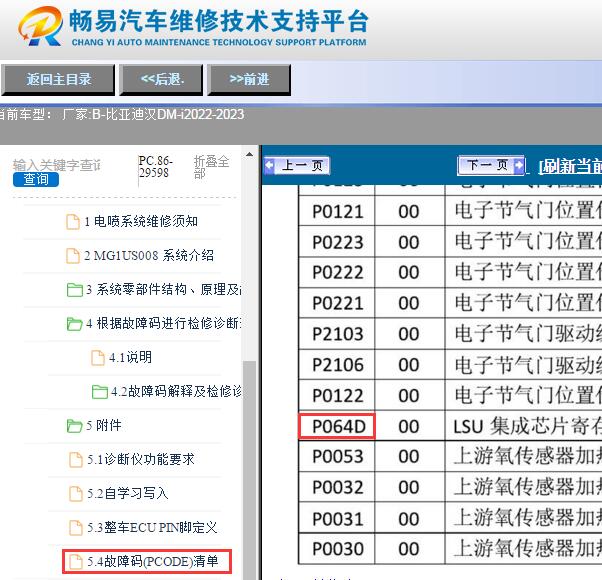Viewport: 602px width, 580px height.
Task: Click folder icon of 3 系统零部件结构
Action: [x=74, y=290]
